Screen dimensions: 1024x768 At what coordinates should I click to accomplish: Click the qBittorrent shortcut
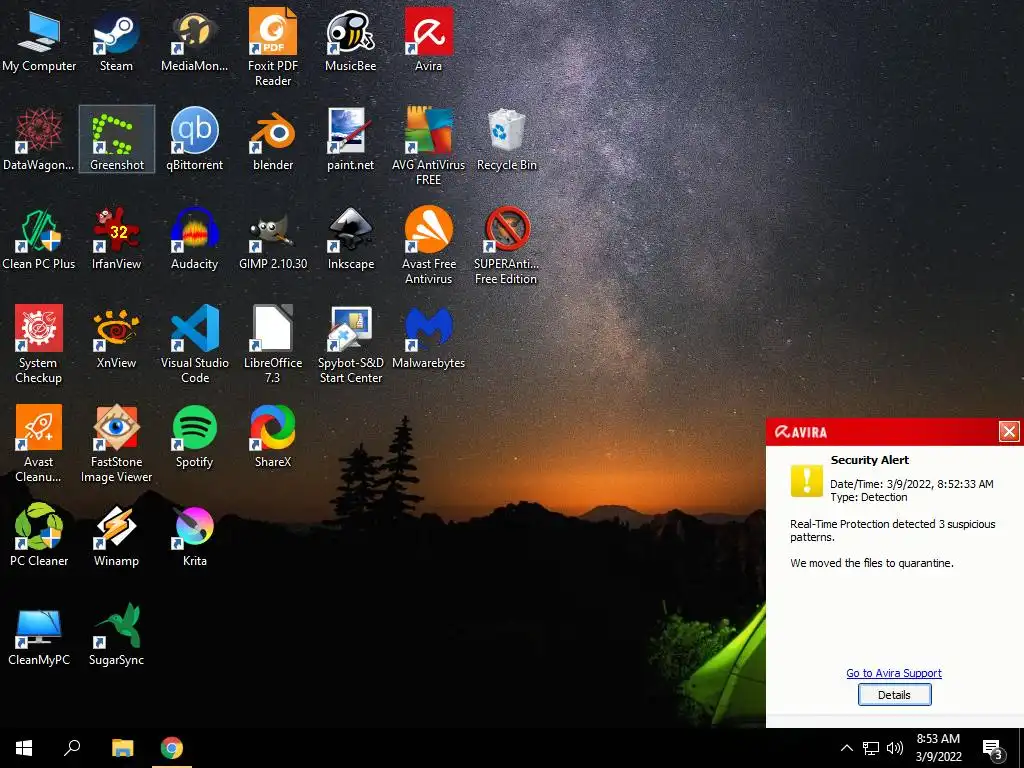195,140
